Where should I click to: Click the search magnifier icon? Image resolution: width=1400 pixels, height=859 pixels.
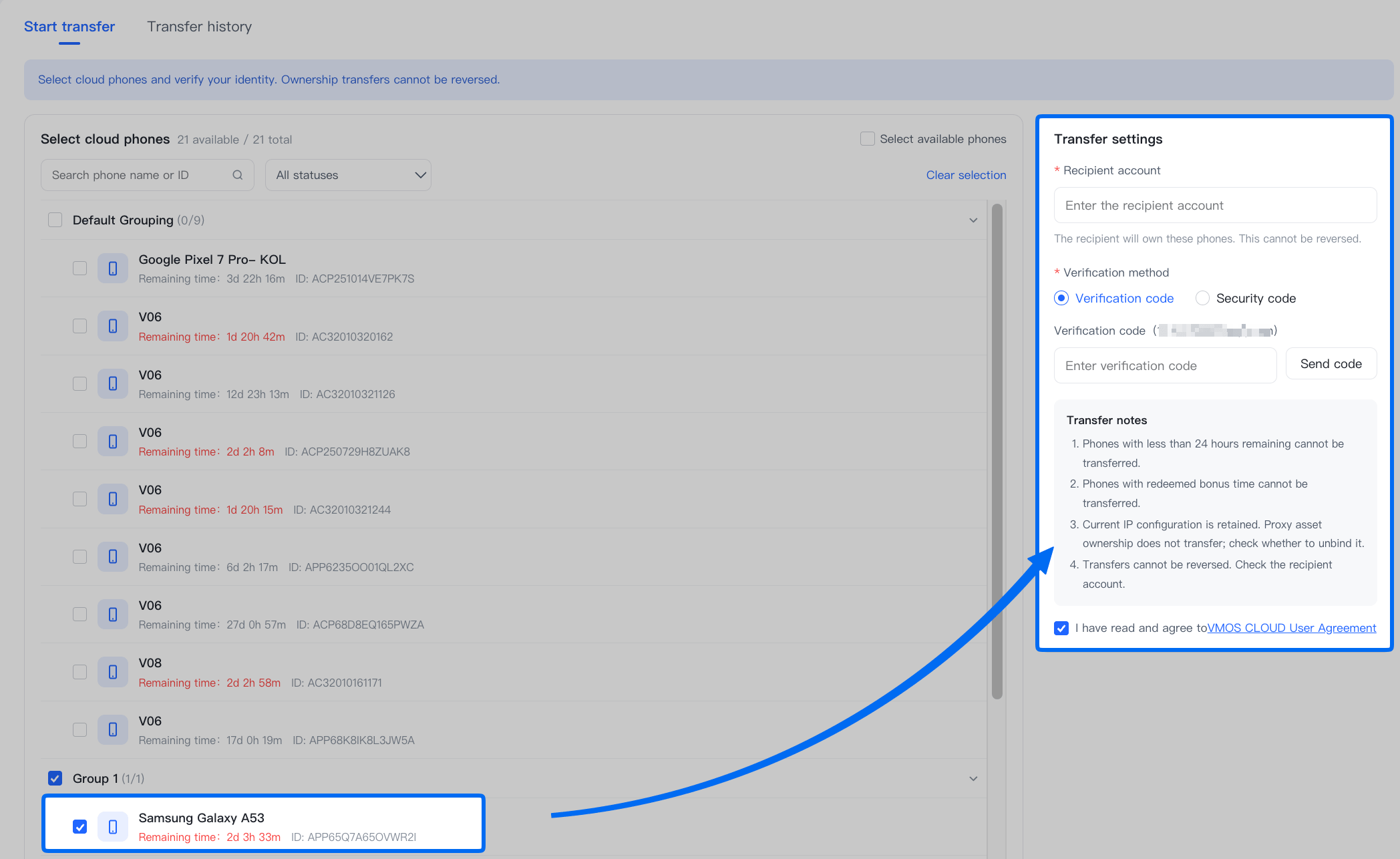(x=237, y=175)
